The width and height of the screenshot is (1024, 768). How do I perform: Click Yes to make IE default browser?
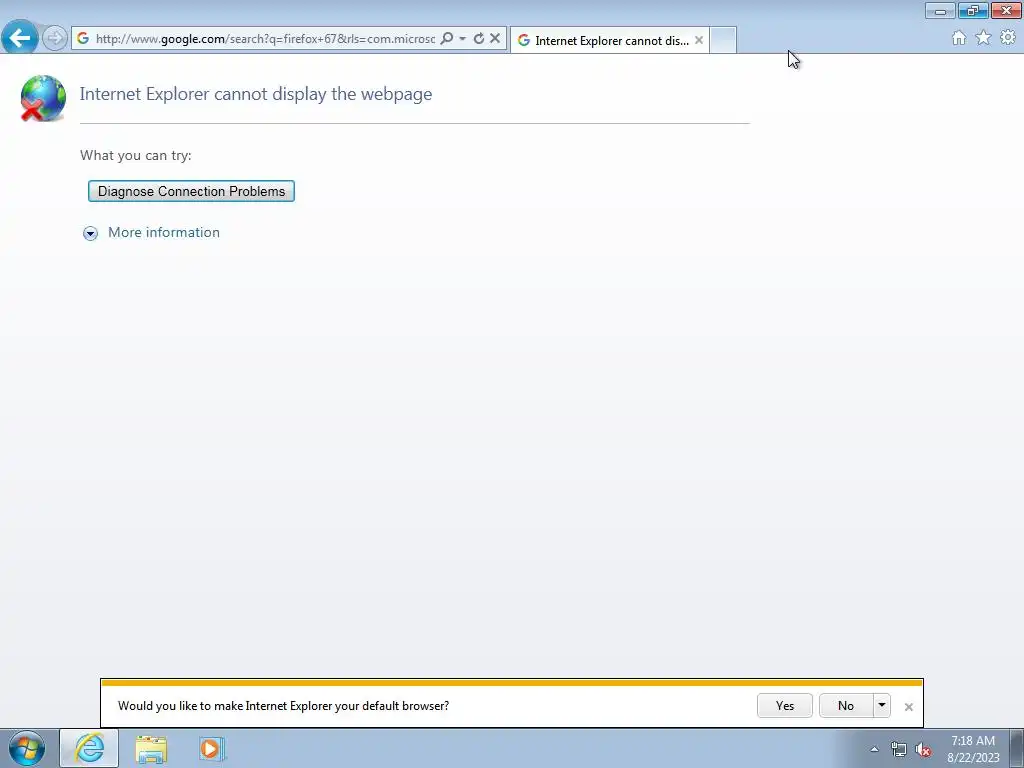(x=785, y=705)
